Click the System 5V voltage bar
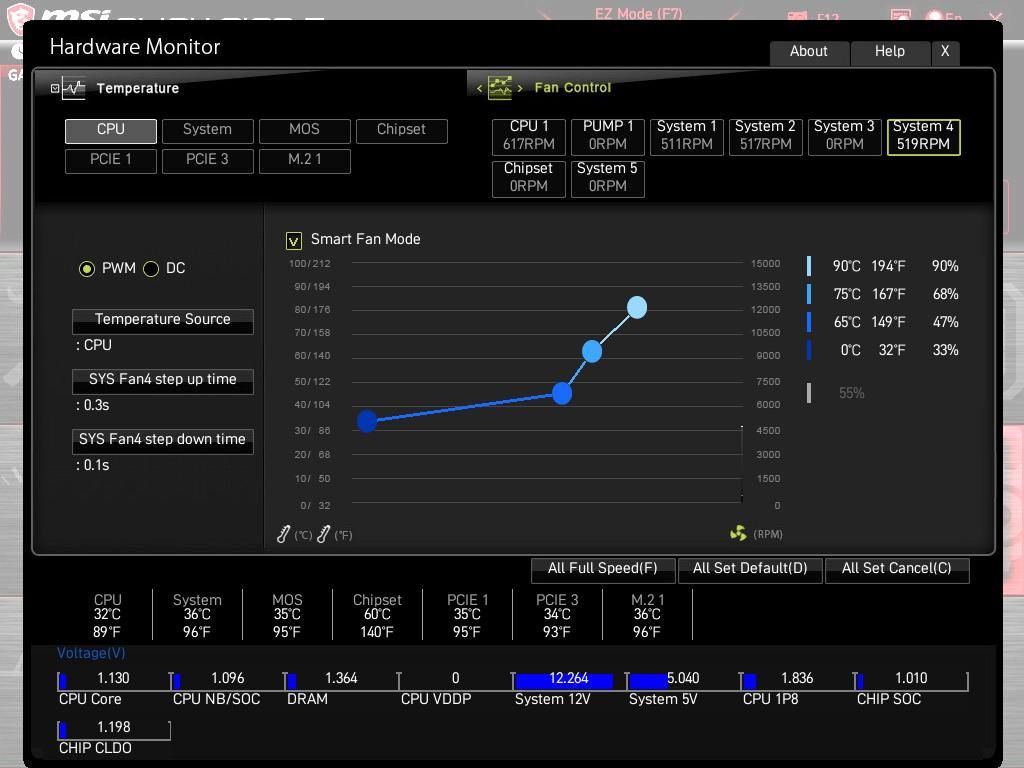This screenshot has width=1024, height=768. 683,680
